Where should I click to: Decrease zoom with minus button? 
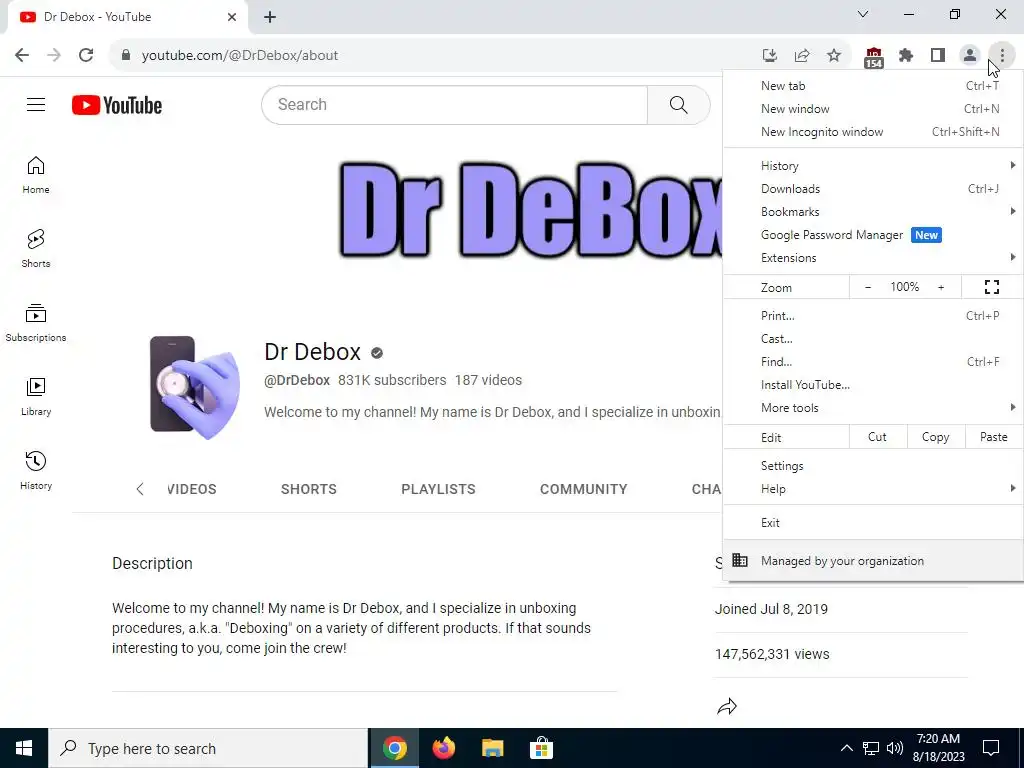point(867,287)
